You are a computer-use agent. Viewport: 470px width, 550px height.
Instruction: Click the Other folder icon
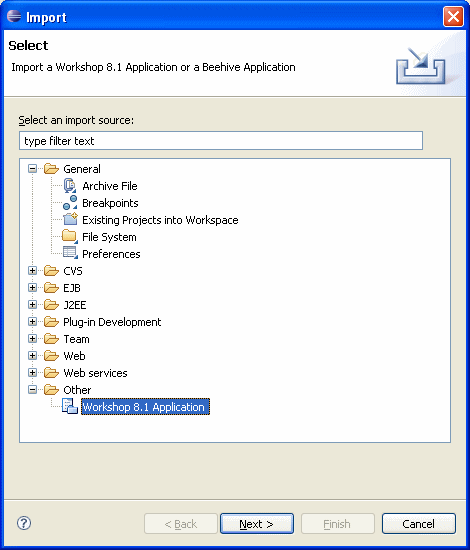[51, 390]
